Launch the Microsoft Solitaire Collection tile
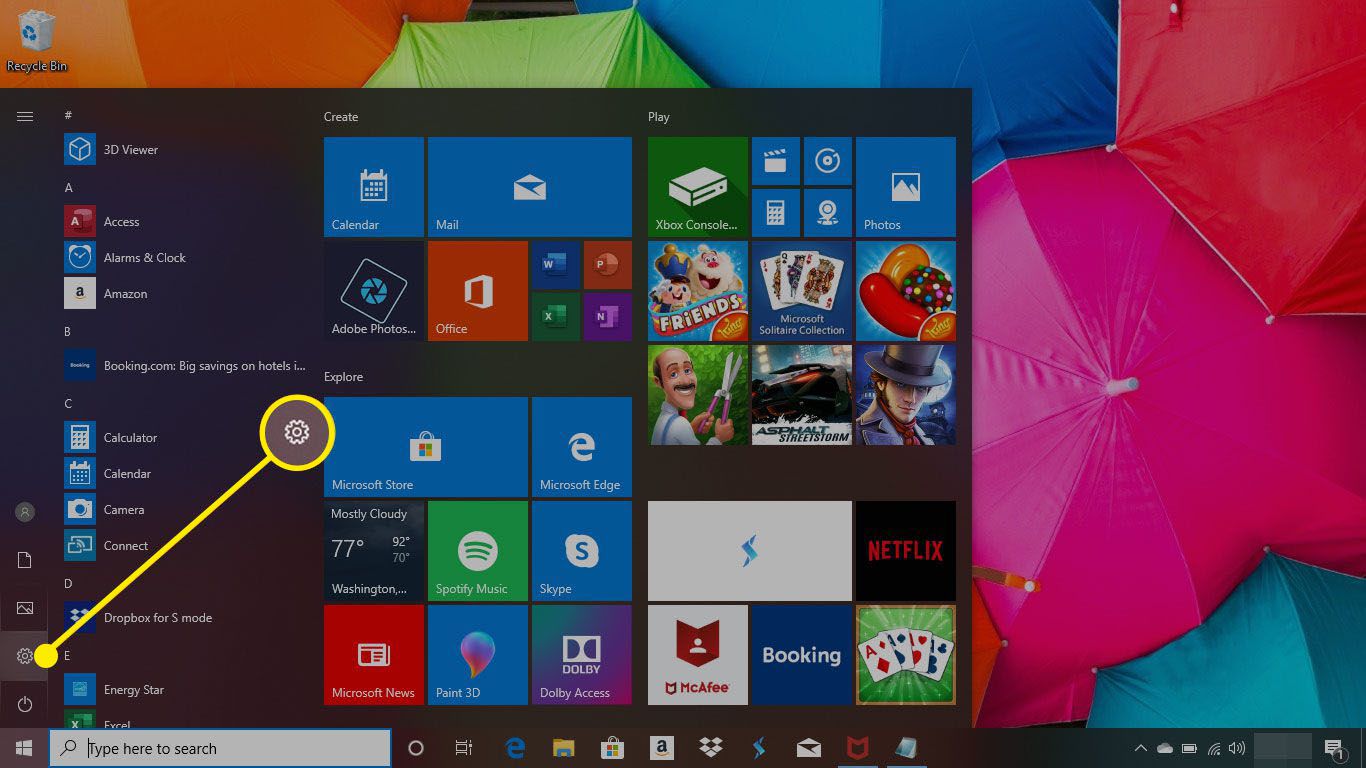 click(801, 290)
